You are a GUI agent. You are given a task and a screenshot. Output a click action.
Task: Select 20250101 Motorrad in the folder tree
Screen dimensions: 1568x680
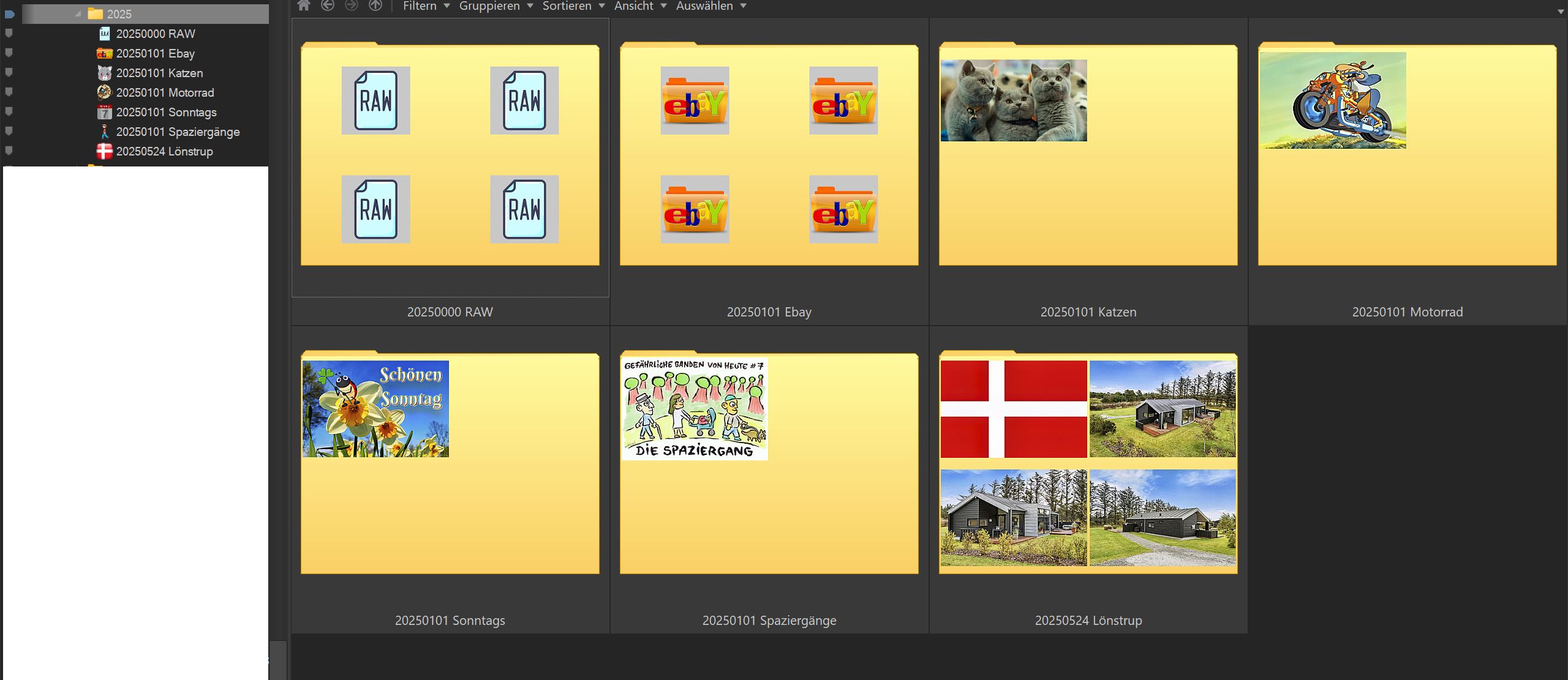point(165,93)
